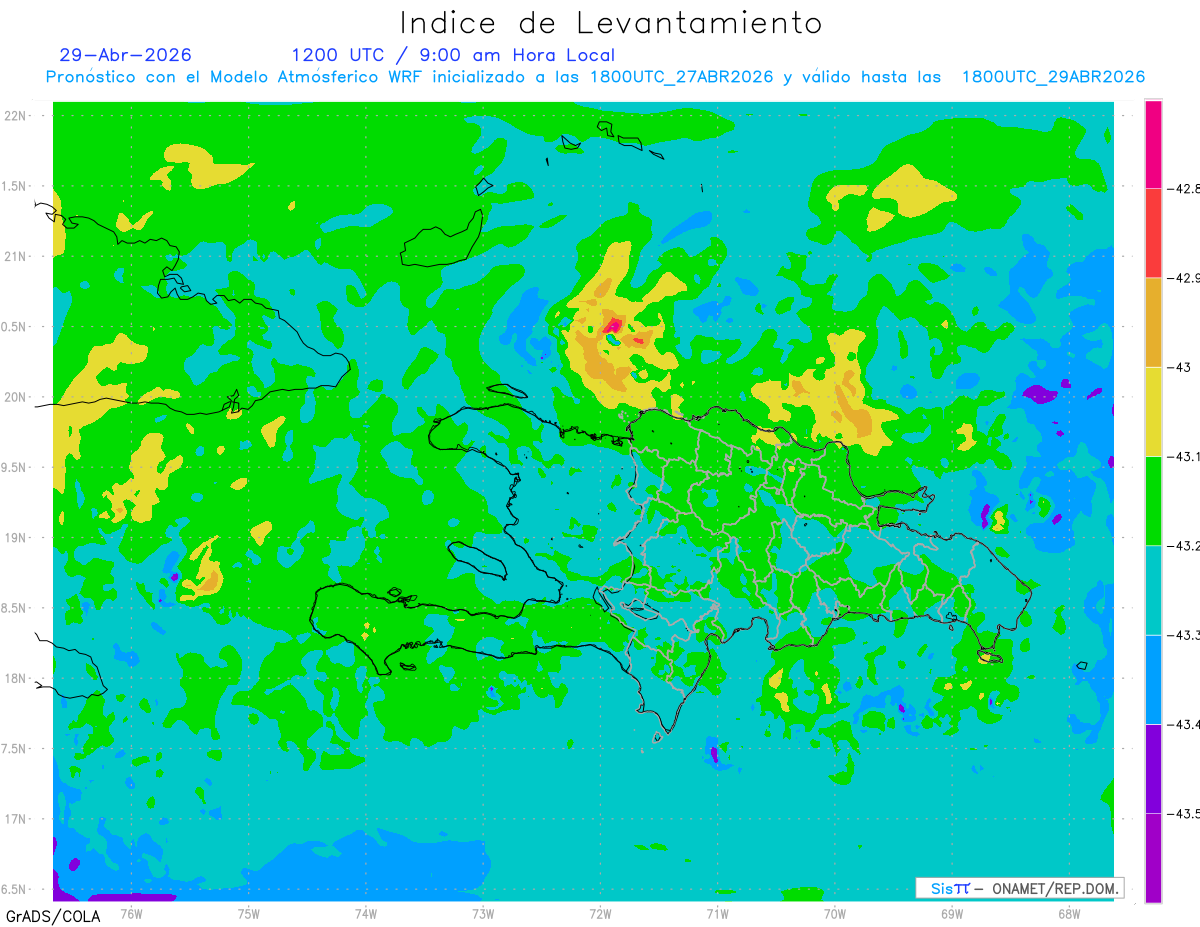This screenshot has width=1200, height=927.
Task: Click the pink hotspot north of Haiti
Action: pyautogui.click(x=613, y=324)
